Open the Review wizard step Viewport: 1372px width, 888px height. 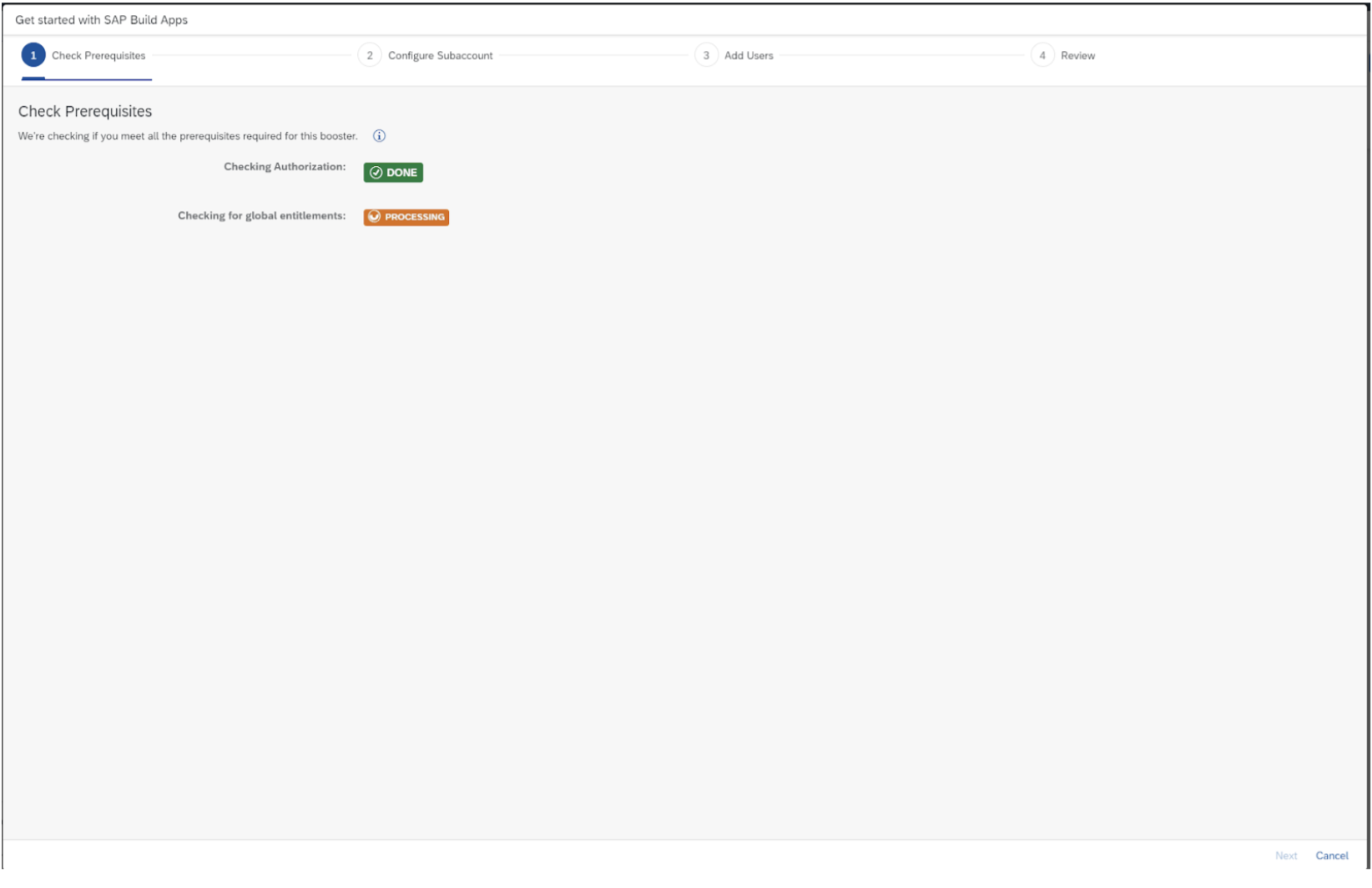[x=1080, y=56]
